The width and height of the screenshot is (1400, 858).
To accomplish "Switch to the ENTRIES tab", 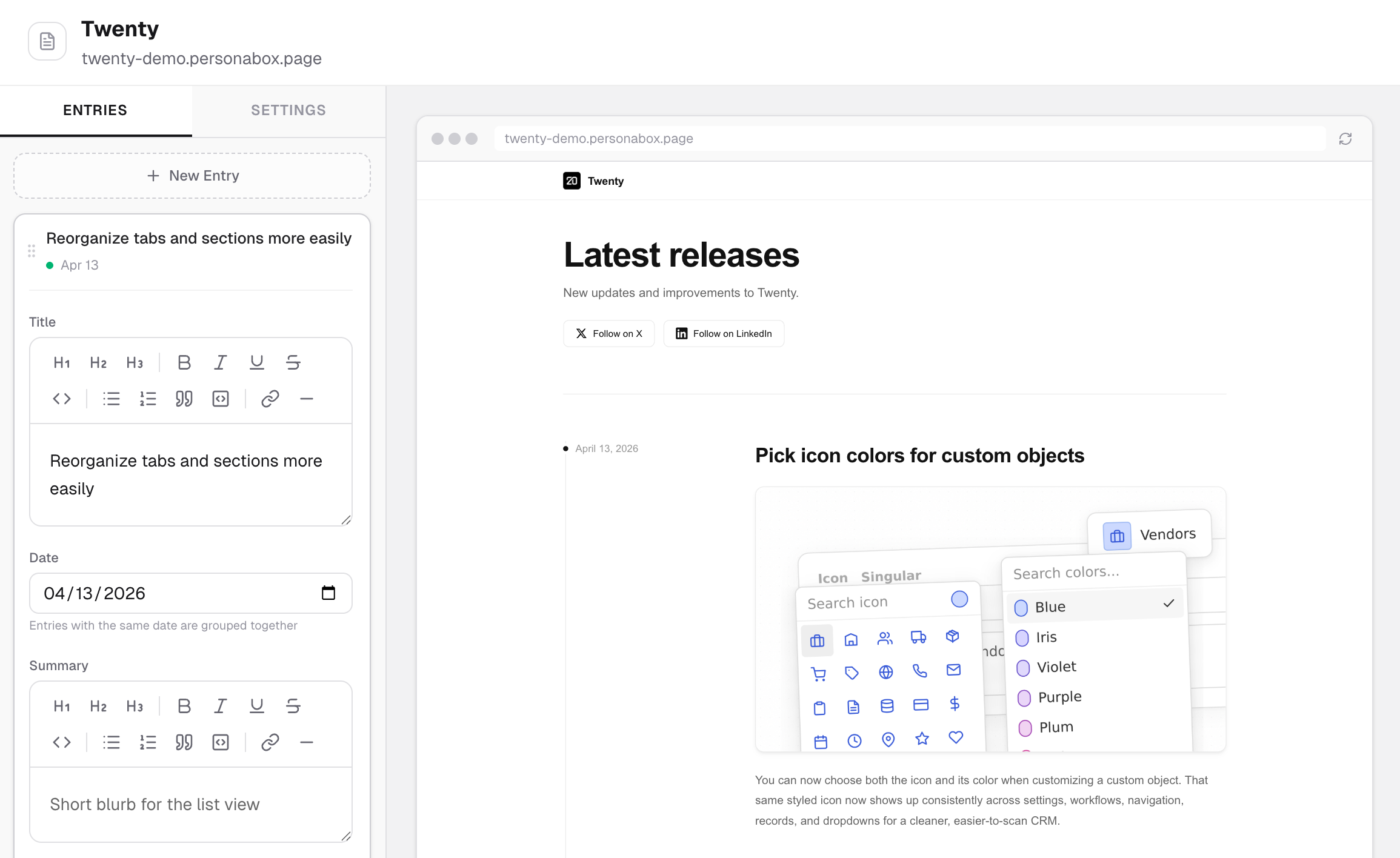I will coord(95,110).
